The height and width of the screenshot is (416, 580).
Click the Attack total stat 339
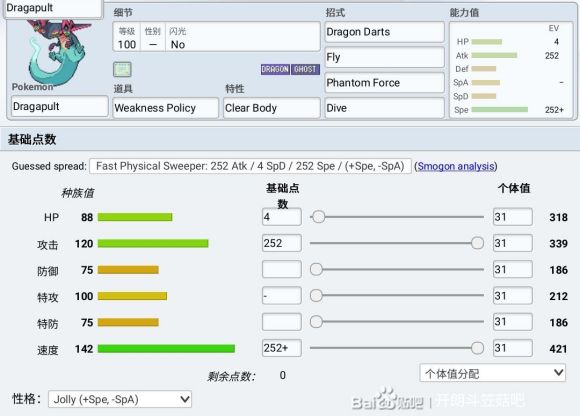tap(558, 243)
